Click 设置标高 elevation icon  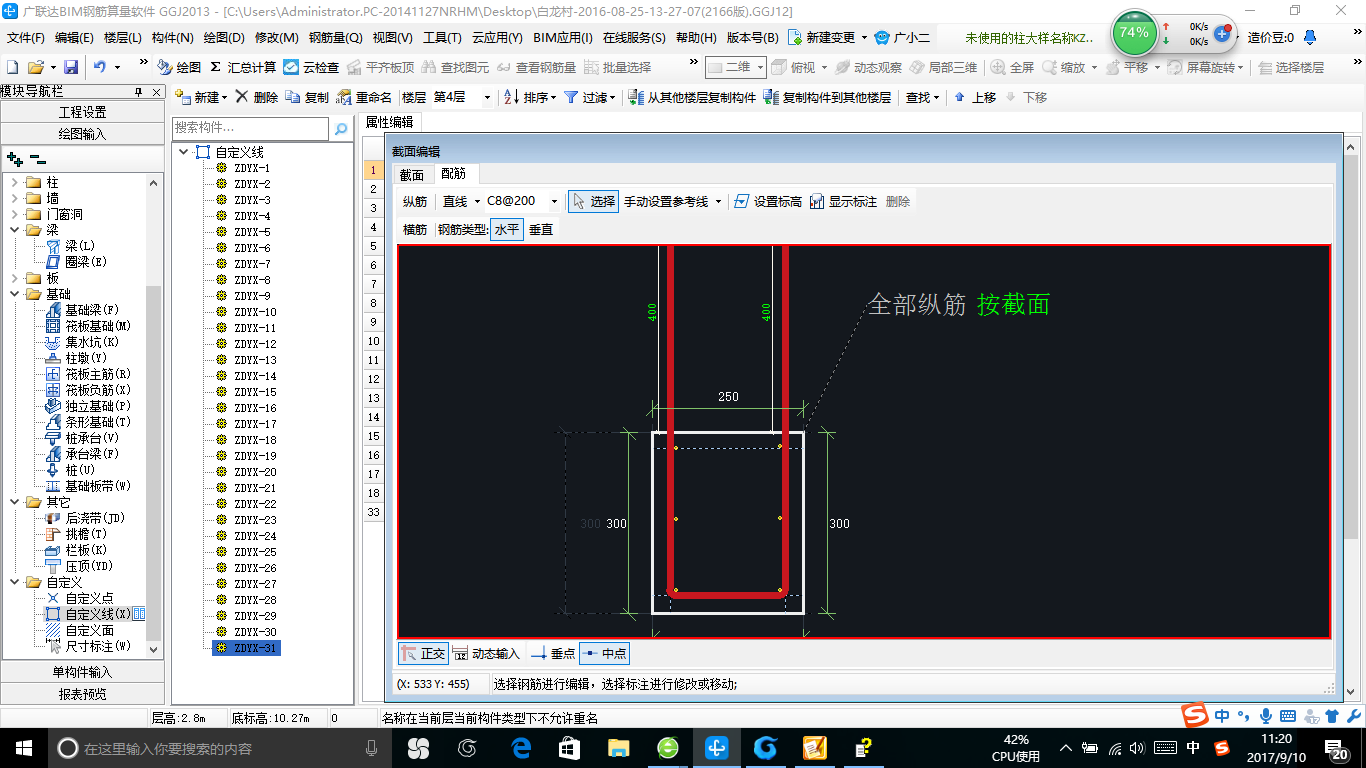[x=768, y=201]
